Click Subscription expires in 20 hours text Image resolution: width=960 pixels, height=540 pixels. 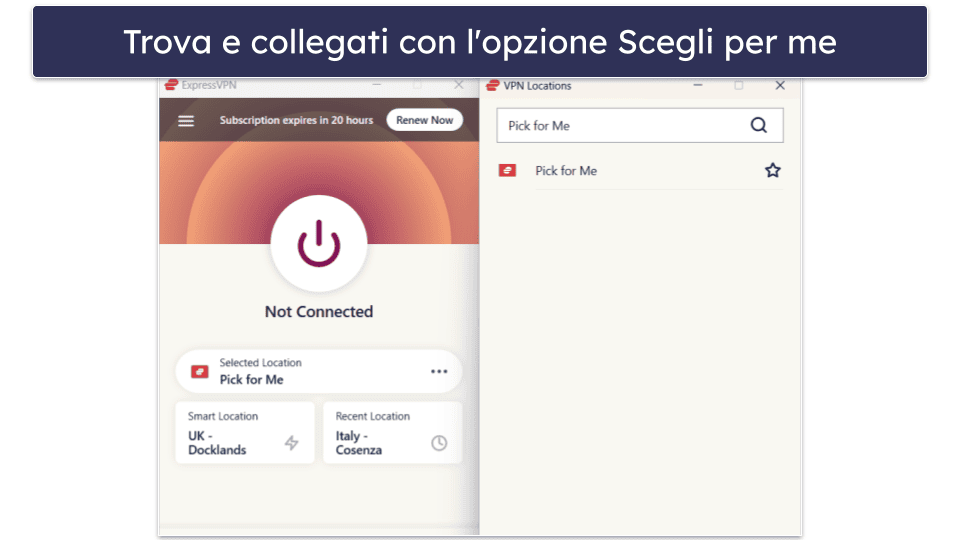coord(296,120)
